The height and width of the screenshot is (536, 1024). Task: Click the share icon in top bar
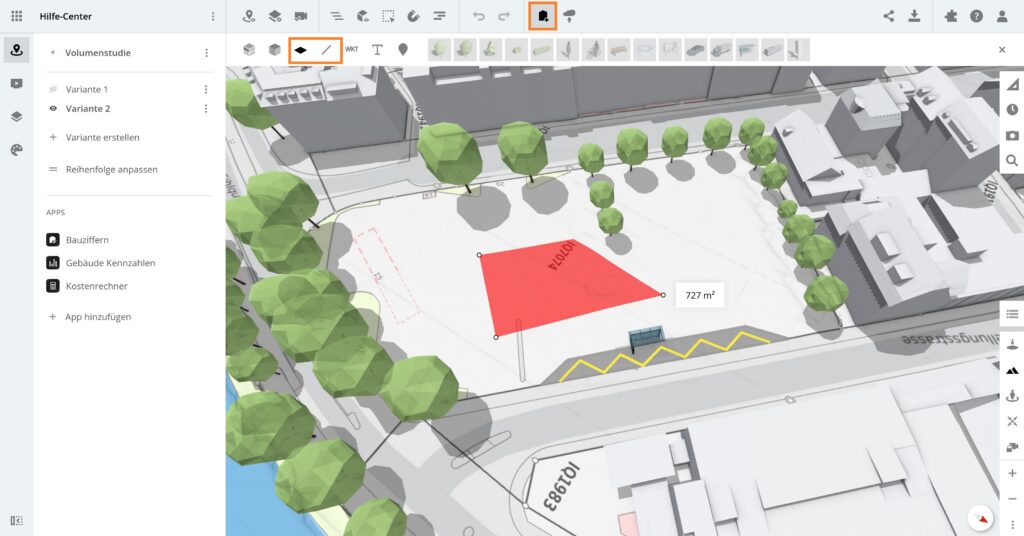point(889,16)
